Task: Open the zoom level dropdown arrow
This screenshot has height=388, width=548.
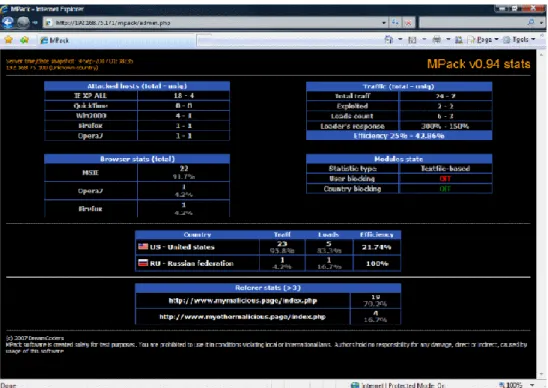Action: coord(532,385)
